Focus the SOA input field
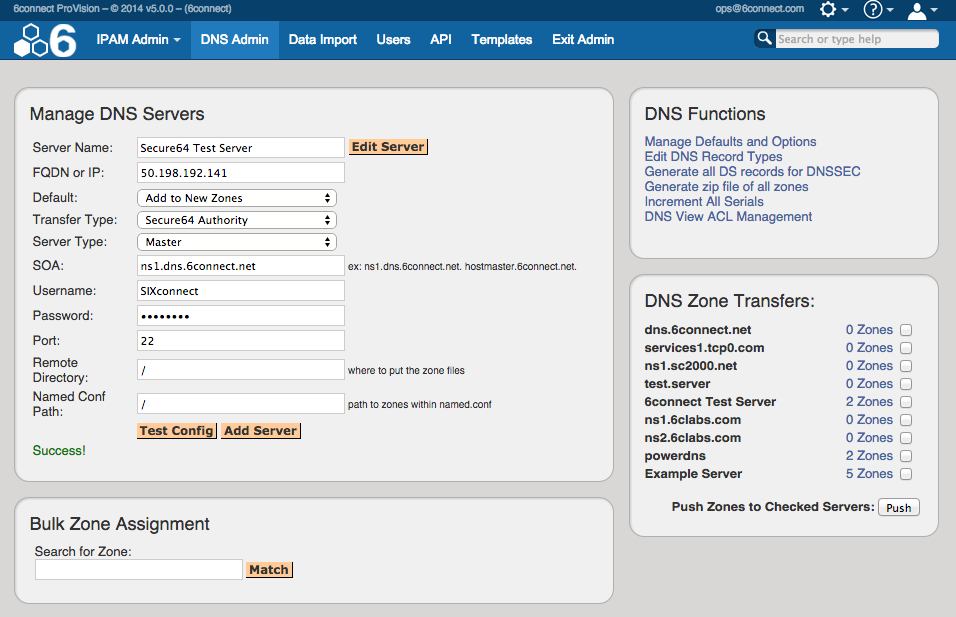This screenshot has width=956, height=617. tap(241, 266)
